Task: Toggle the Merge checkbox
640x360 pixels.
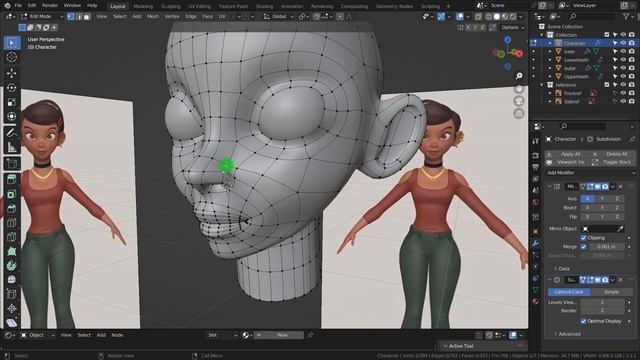Action: pos(584,247)
